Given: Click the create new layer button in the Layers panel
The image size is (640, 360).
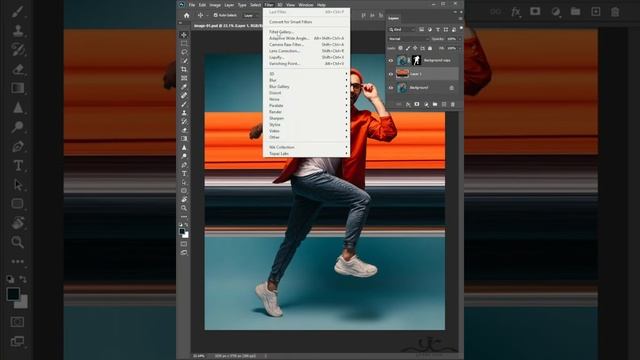Looking at the screenshot, I should pos(444,104).
